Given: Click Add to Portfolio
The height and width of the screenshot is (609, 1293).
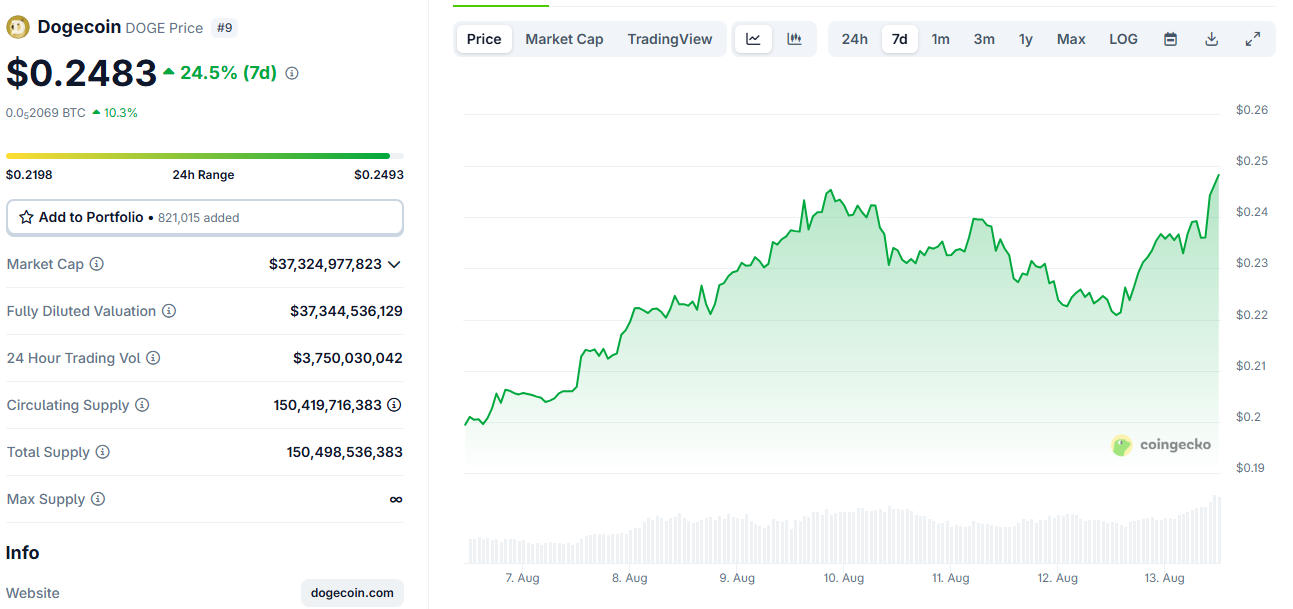Looking at the screenshot, I should coord(205,217).
